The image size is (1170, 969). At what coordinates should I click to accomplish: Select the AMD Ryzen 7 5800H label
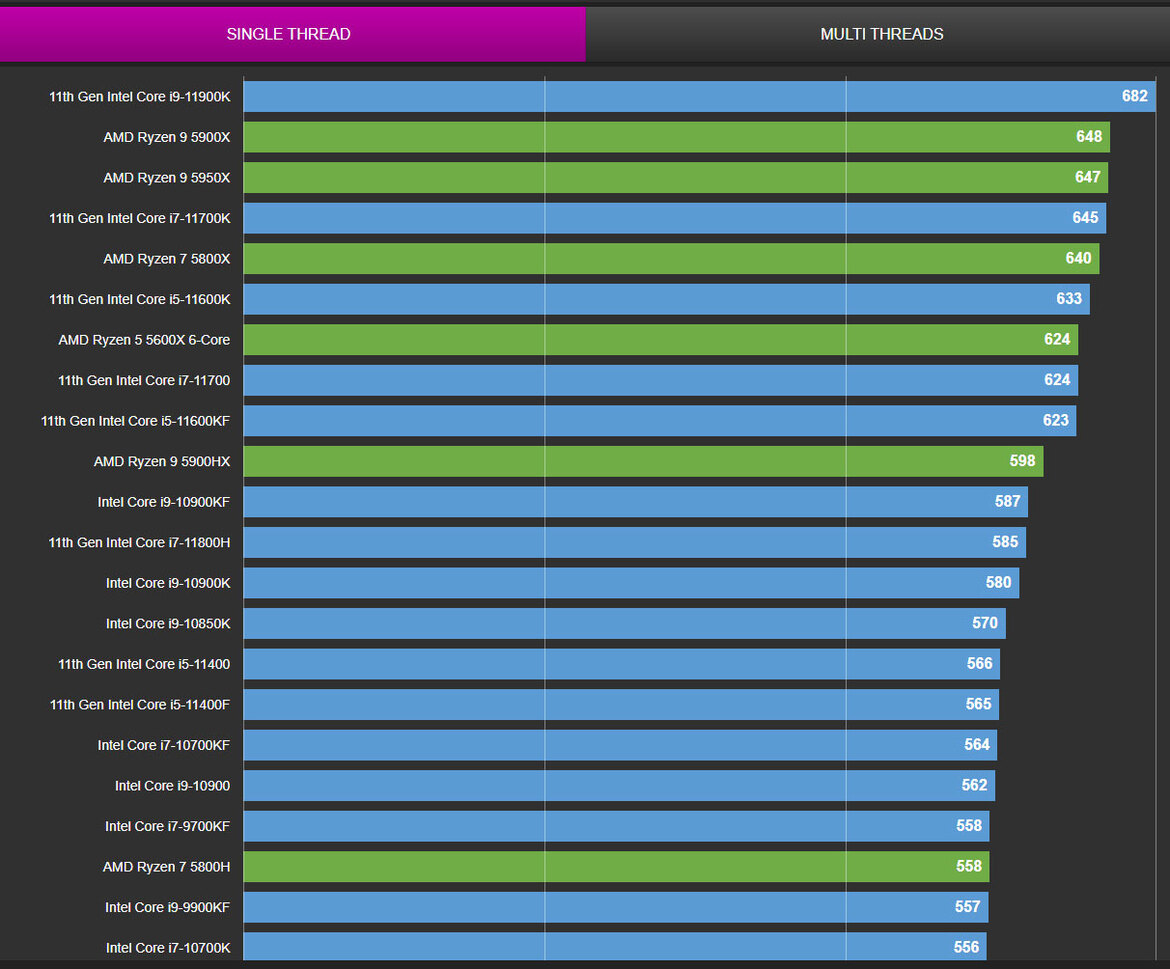(166, 867)
